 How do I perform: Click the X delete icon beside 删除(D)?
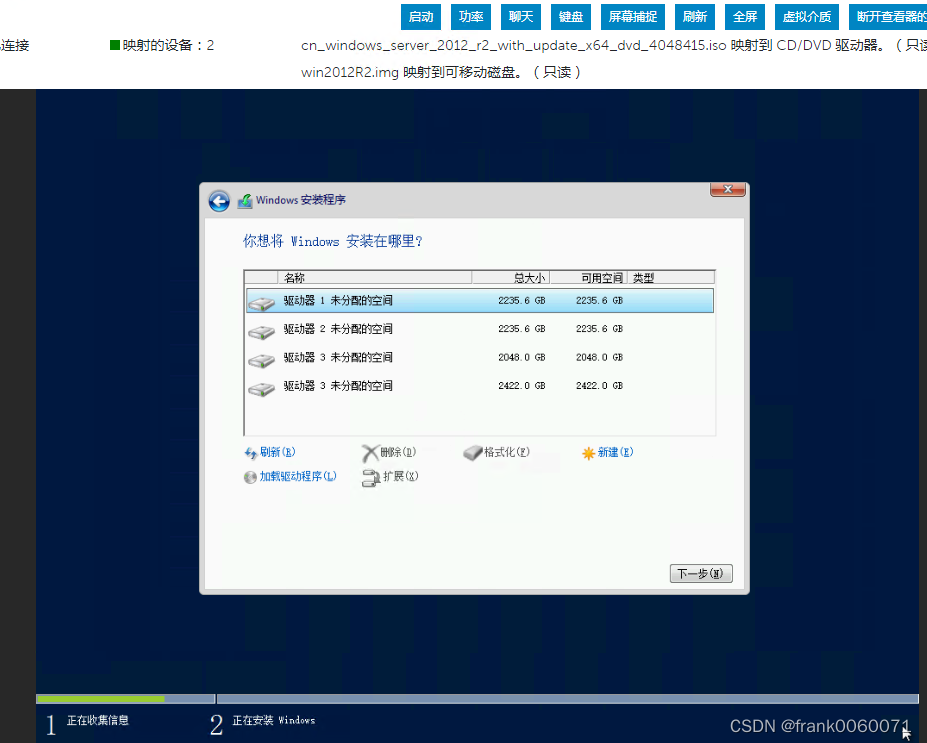[369, 453]
